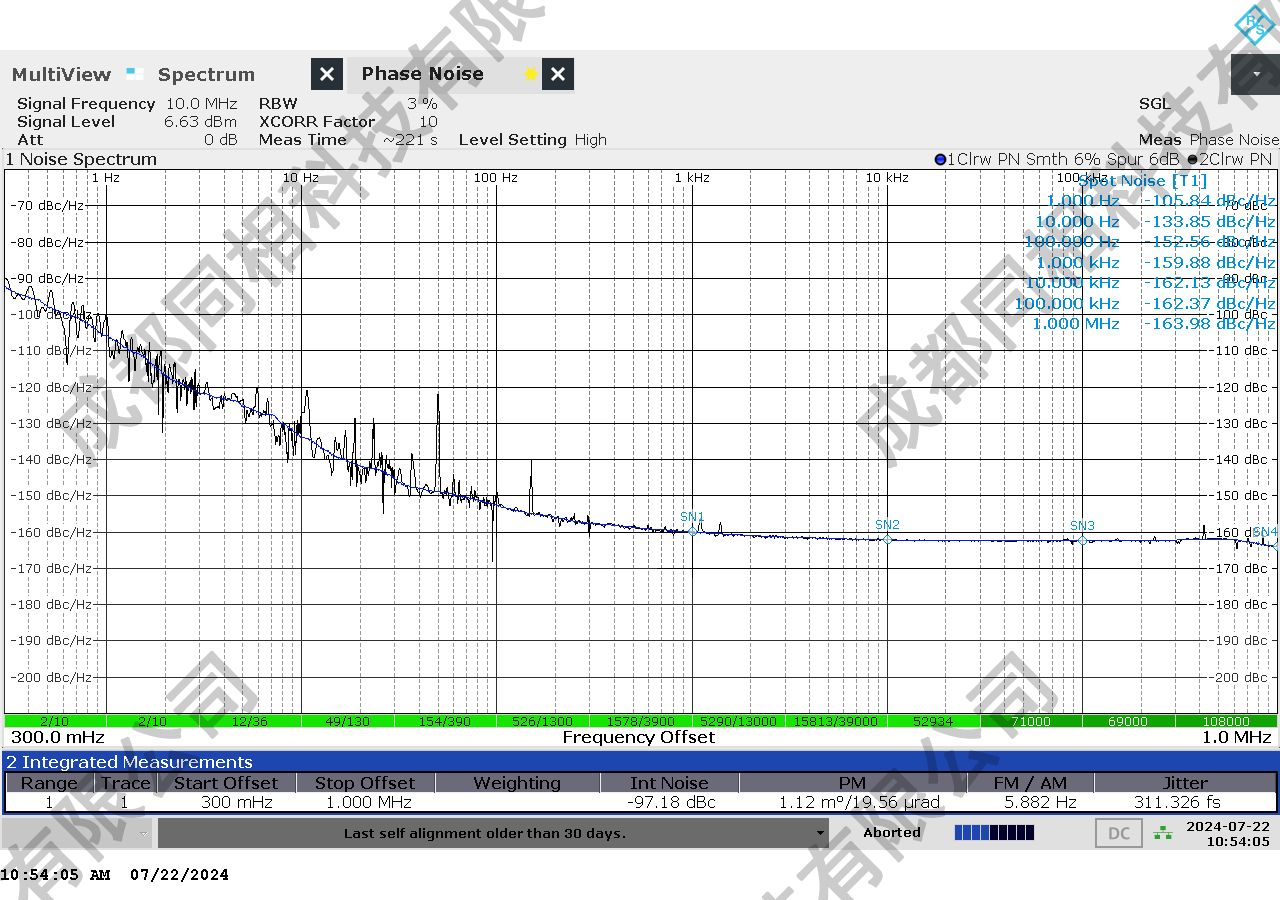Viewport: 1280px width, 900px height.
Task: Click the Integrated Measurements title bar
Action: click(x=640, y=762)
